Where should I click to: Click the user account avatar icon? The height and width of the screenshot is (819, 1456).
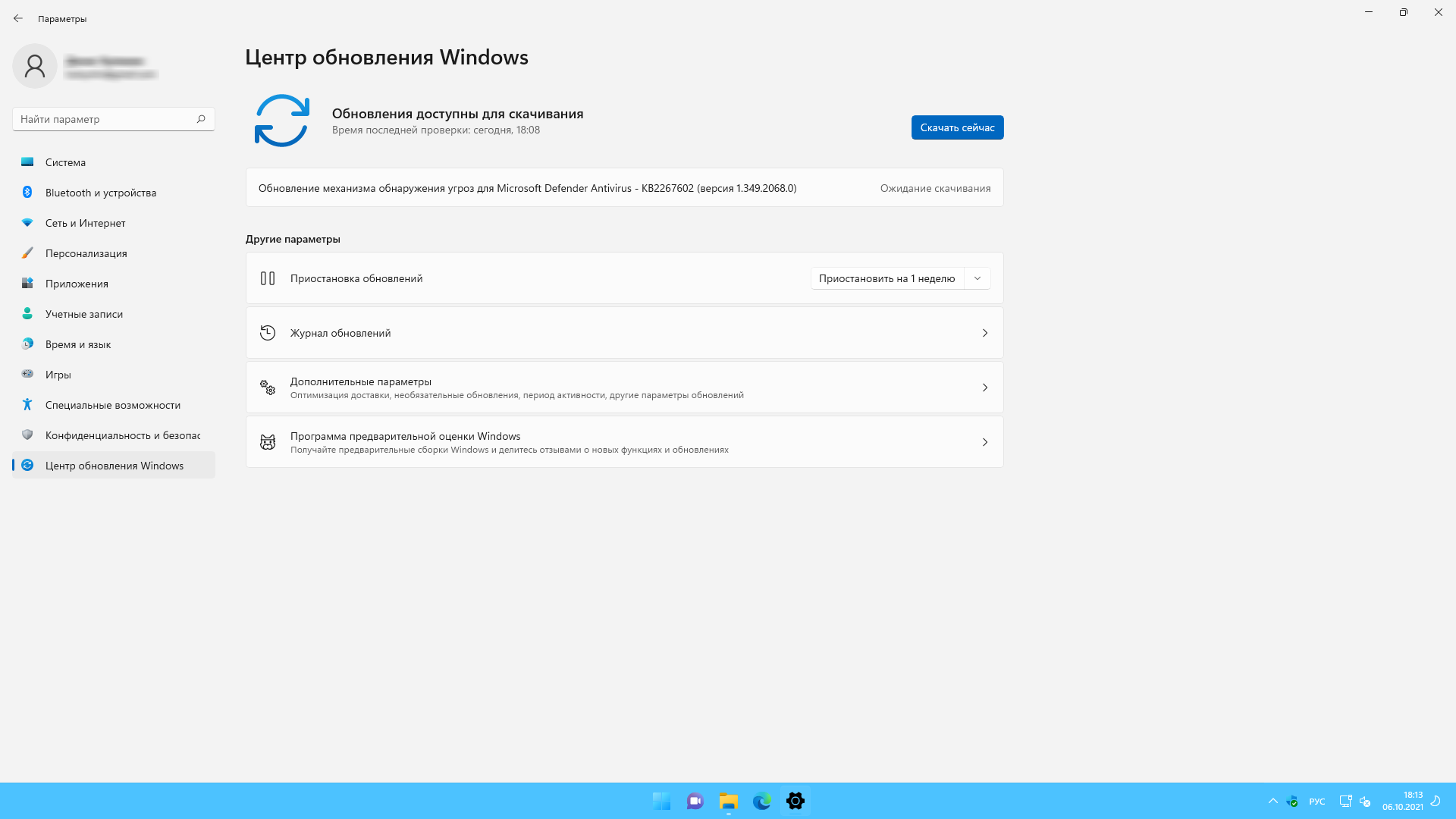[x=35, y=66]
